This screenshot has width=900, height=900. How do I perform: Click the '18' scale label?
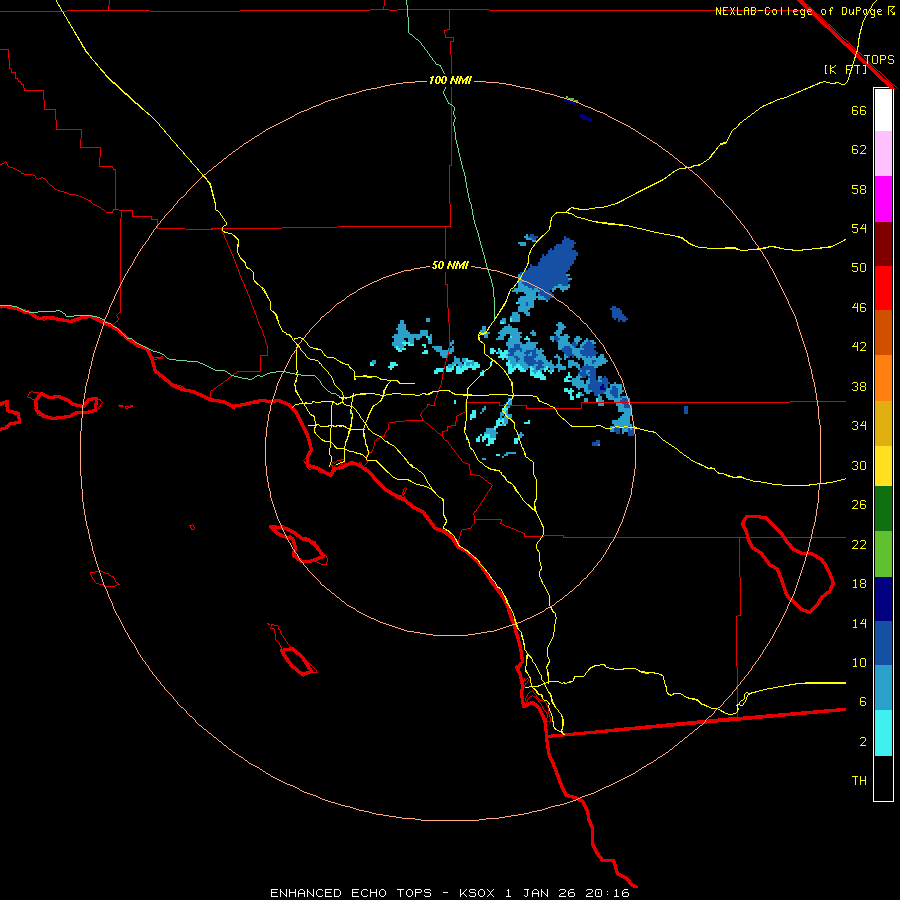coord(859,584)
